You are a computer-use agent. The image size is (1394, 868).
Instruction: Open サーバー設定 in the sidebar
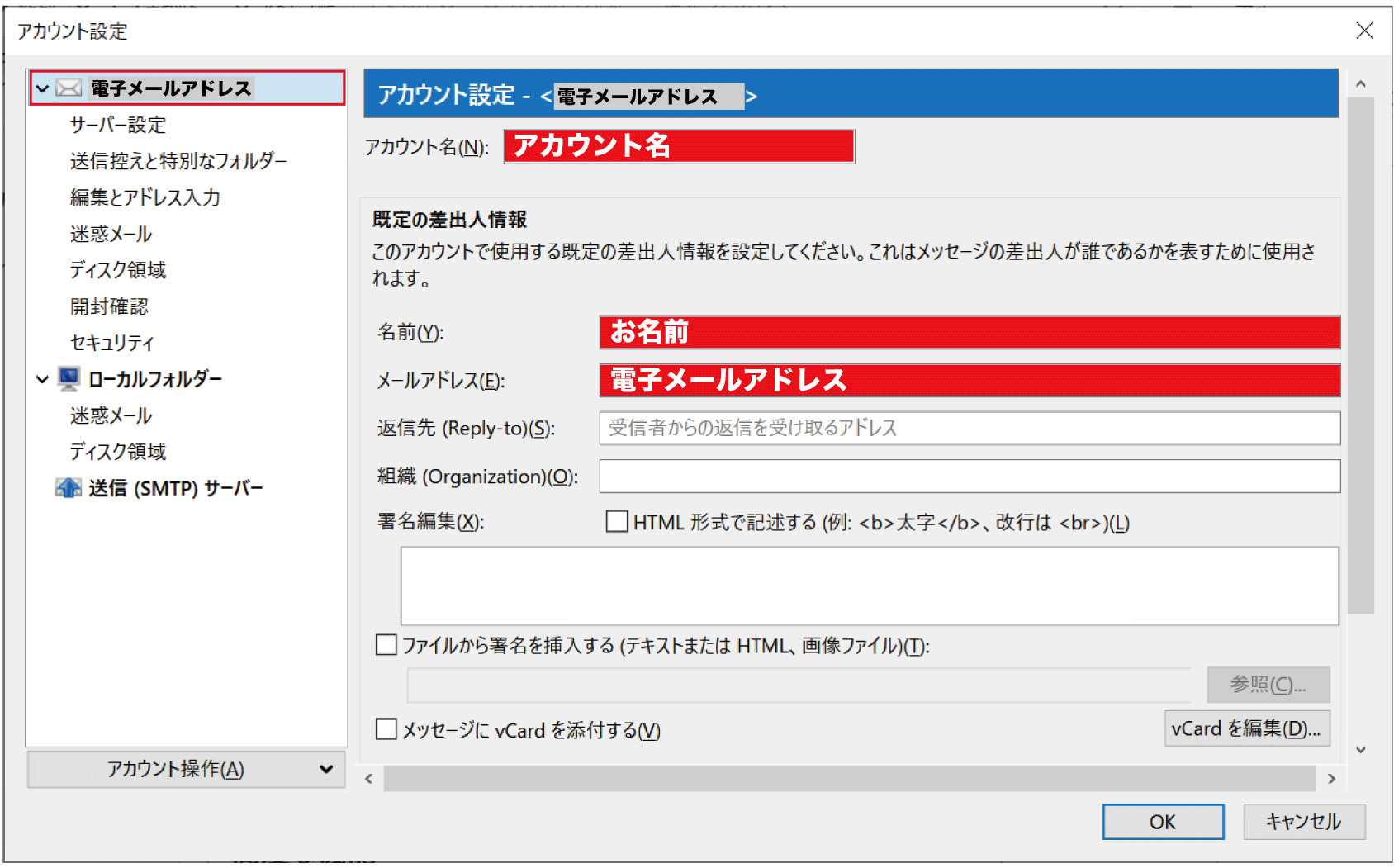pos(118,125)
